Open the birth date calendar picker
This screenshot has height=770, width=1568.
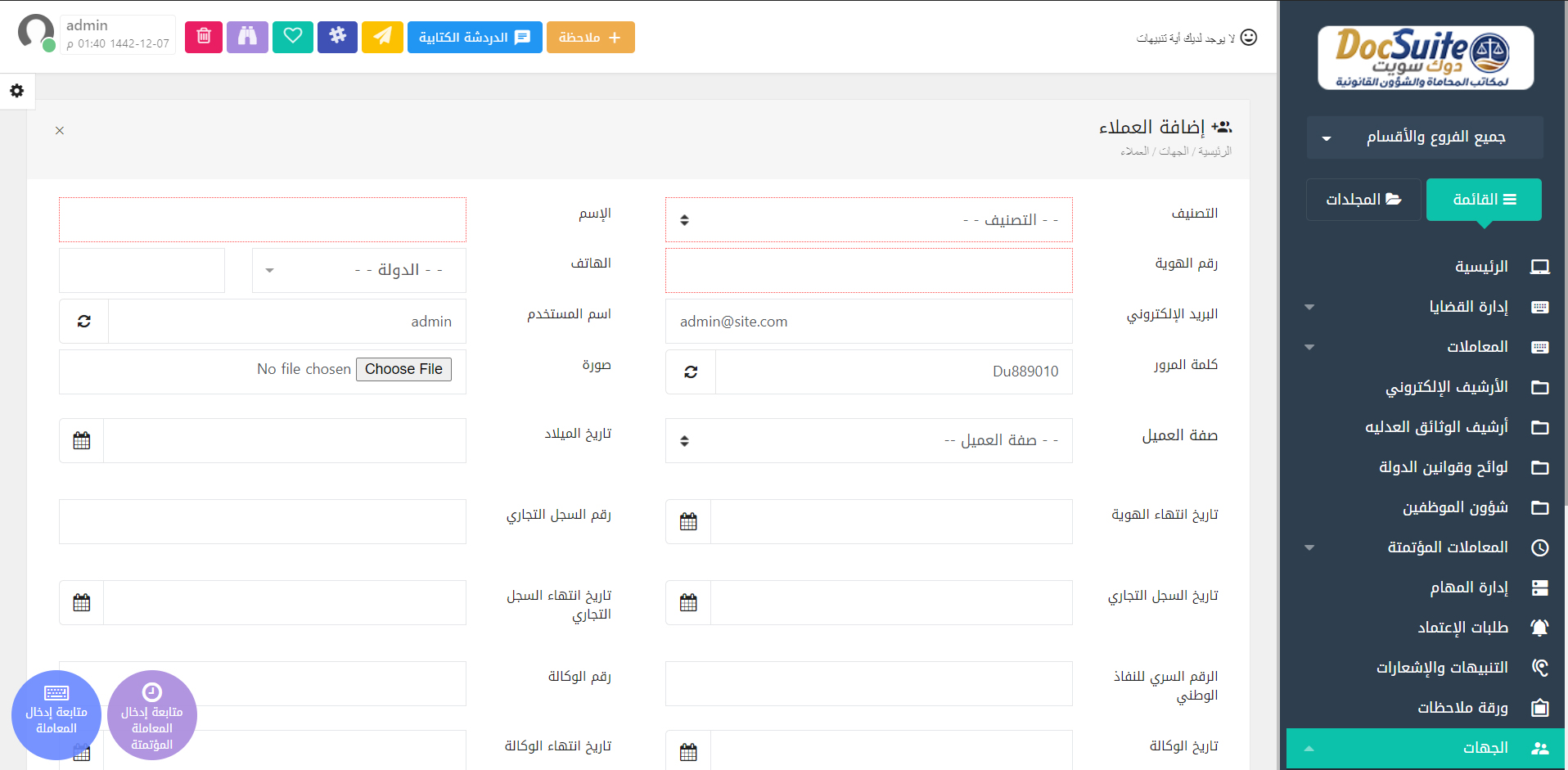[x=82, y=441]
